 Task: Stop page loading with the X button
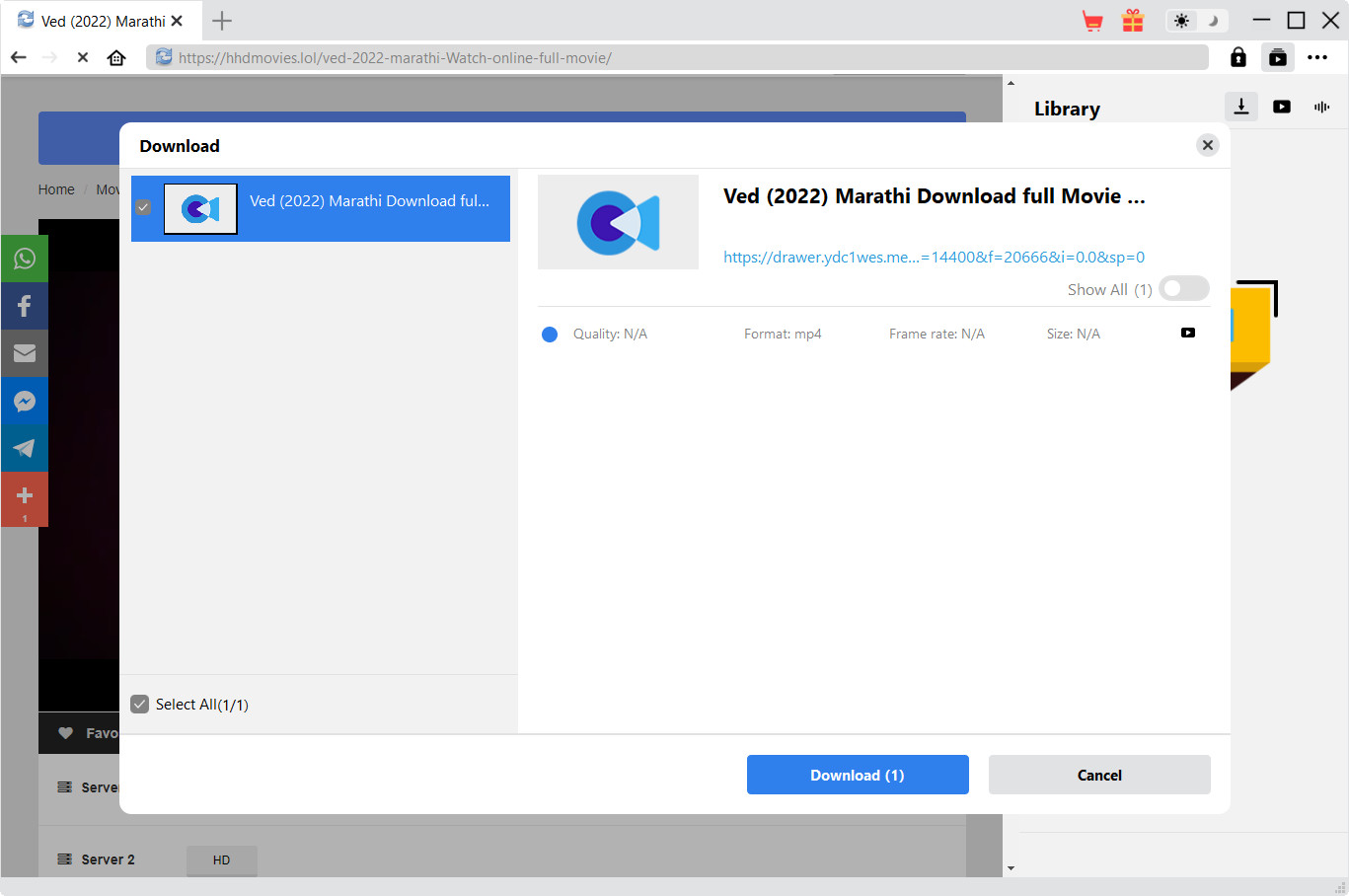[x=83, y=57]
